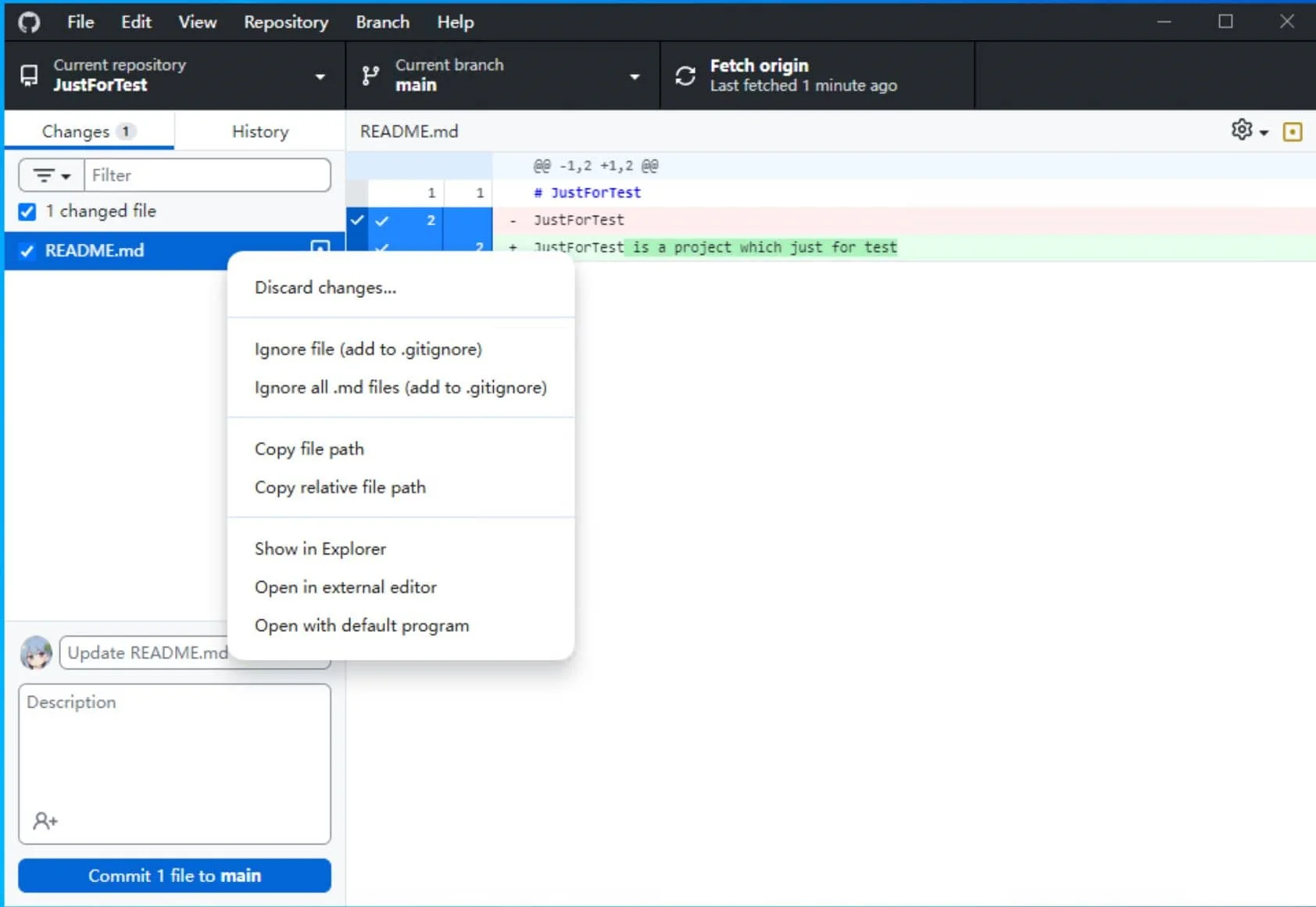The image size is (1316, 907).
Task: Toggle the README.md file checkbox
Action: point(27,251)
